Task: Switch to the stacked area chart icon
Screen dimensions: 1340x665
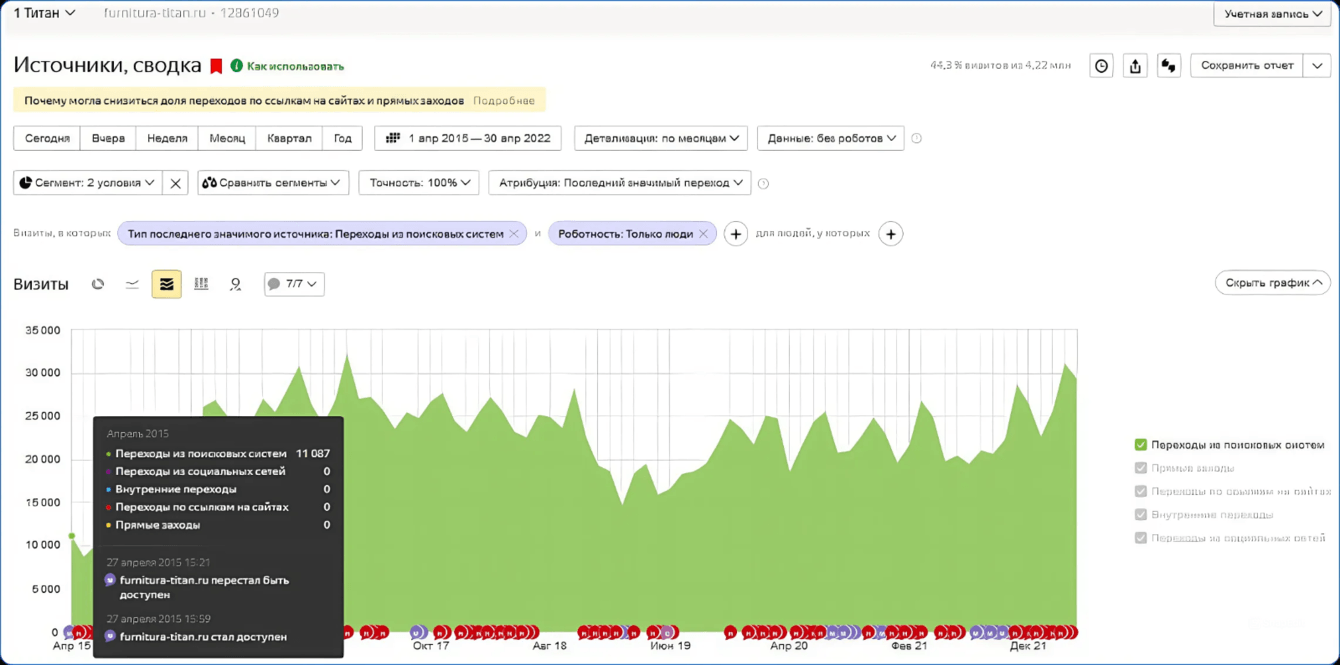Action: click(167, 284)
